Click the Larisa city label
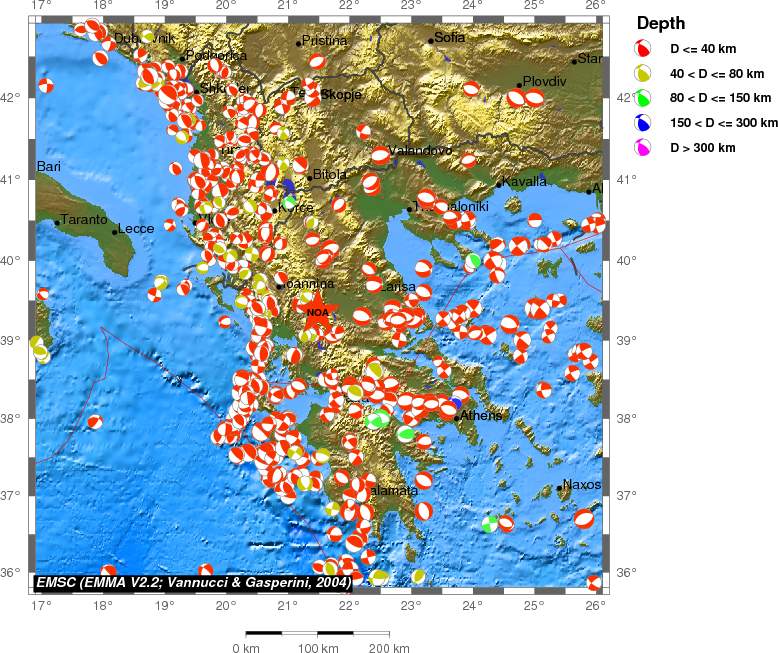 point(398,286)
